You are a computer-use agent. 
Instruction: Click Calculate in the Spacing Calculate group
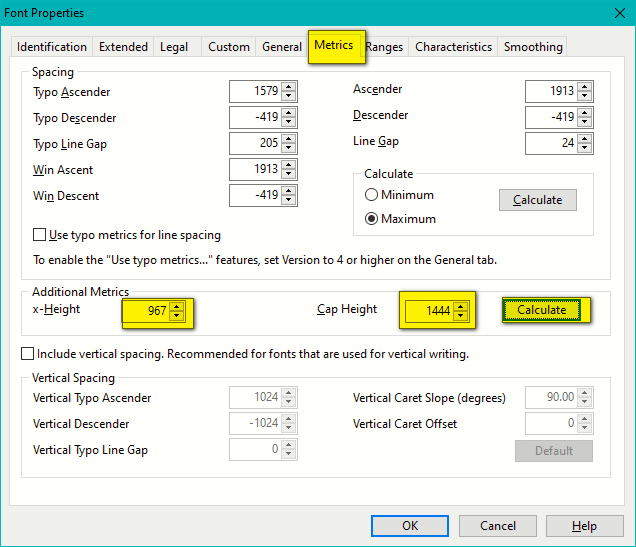538,200
